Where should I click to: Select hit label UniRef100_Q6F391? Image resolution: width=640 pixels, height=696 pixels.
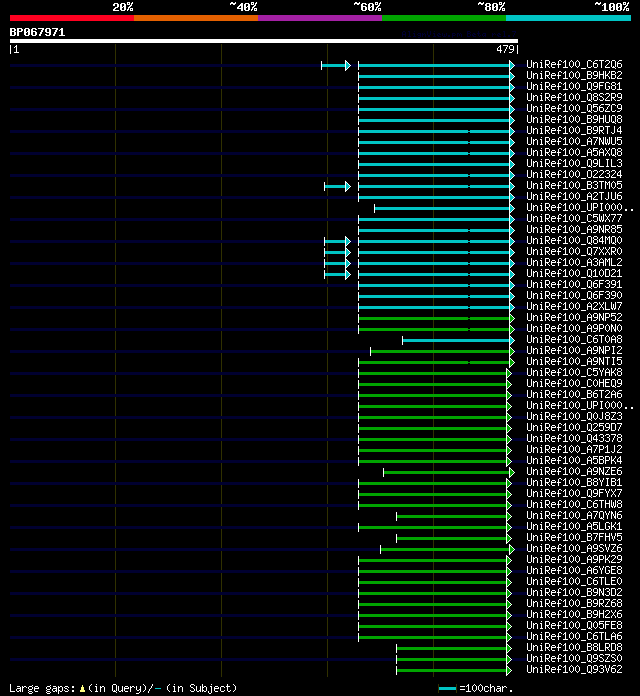click(574, 284)
